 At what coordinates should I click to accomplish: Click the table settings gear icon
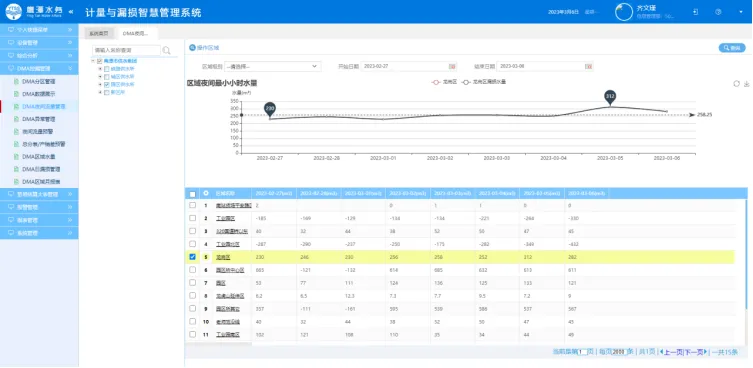tap(206, 193)
